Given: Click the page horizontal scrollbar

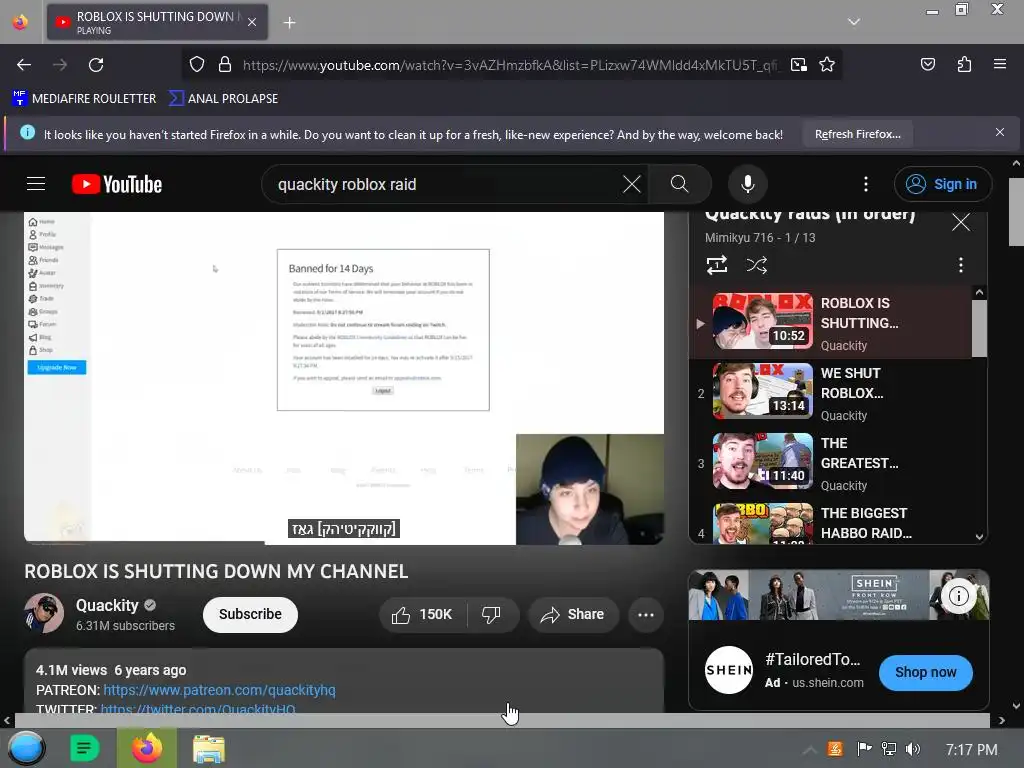Looking at the screenshot, I should 502,720.
